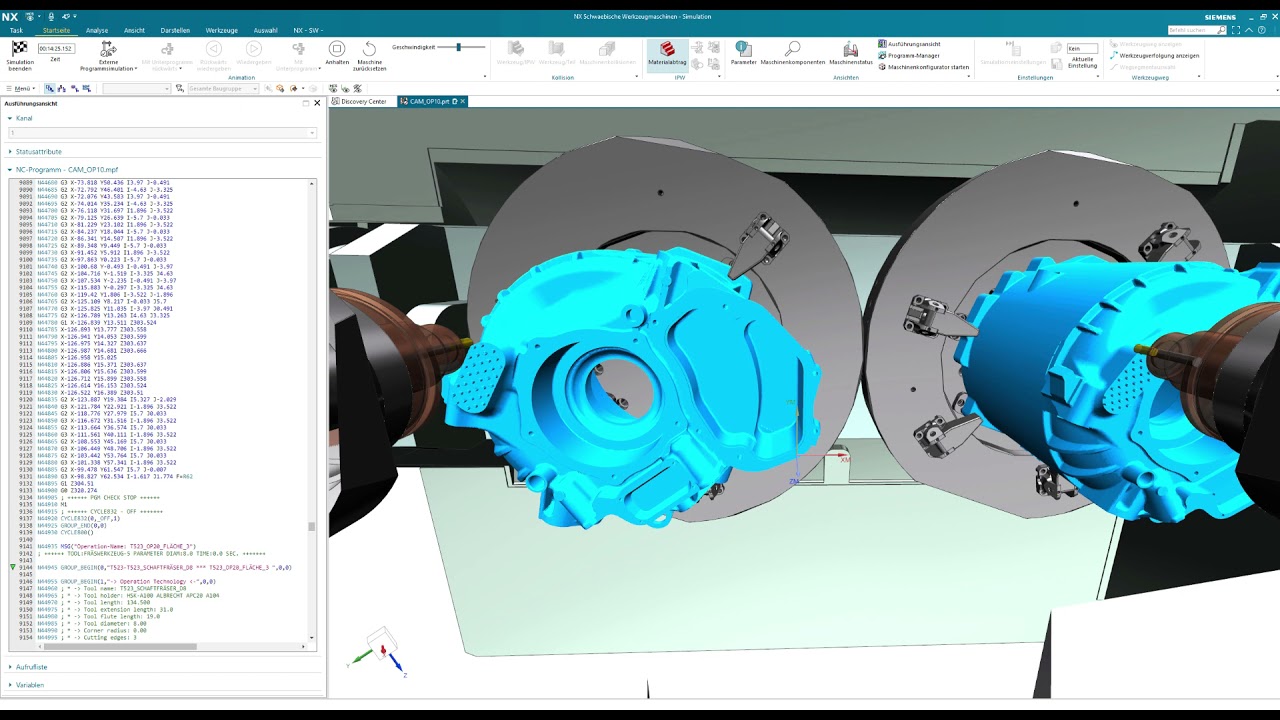Click the Anhalten stop button

[x=337, y=49]
